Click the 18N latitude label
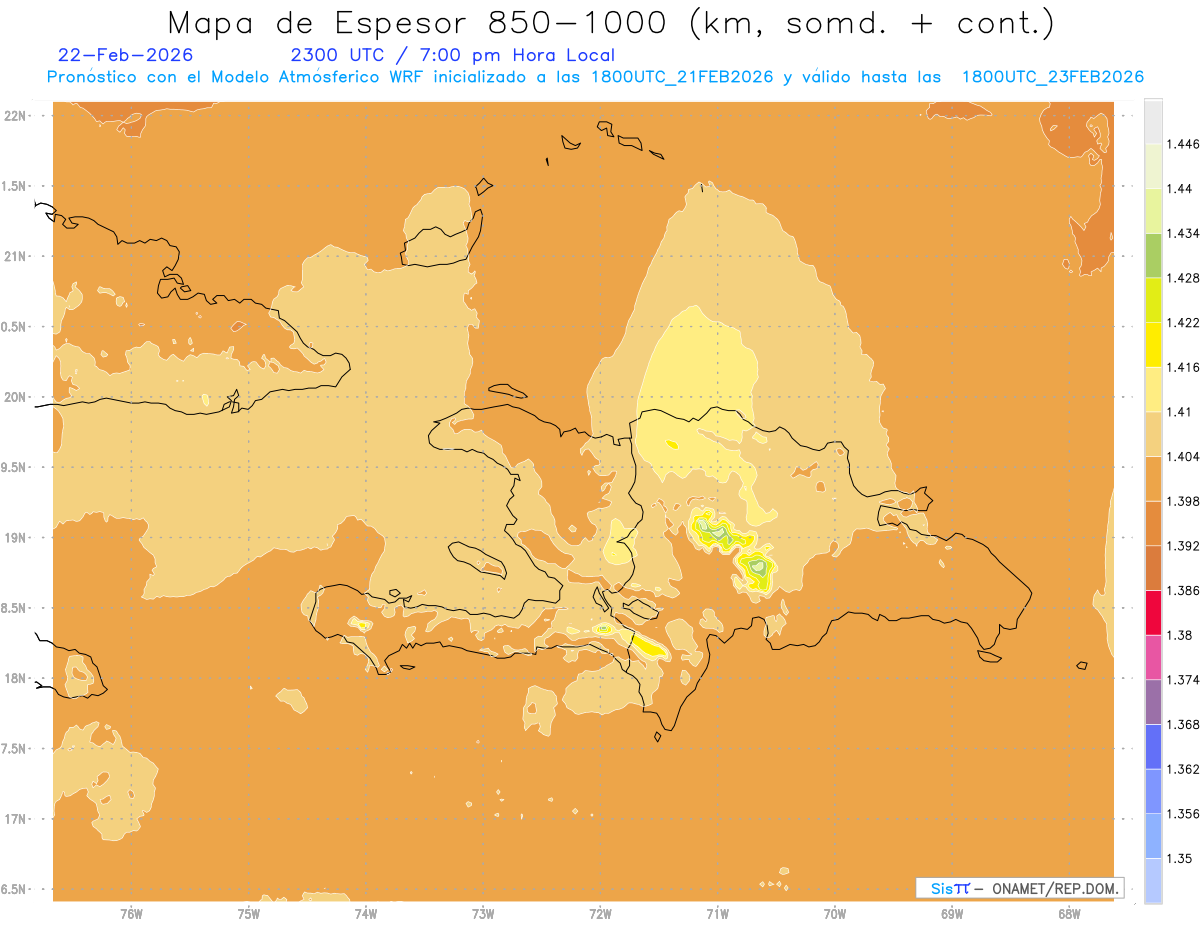 [x=15, y=678]
